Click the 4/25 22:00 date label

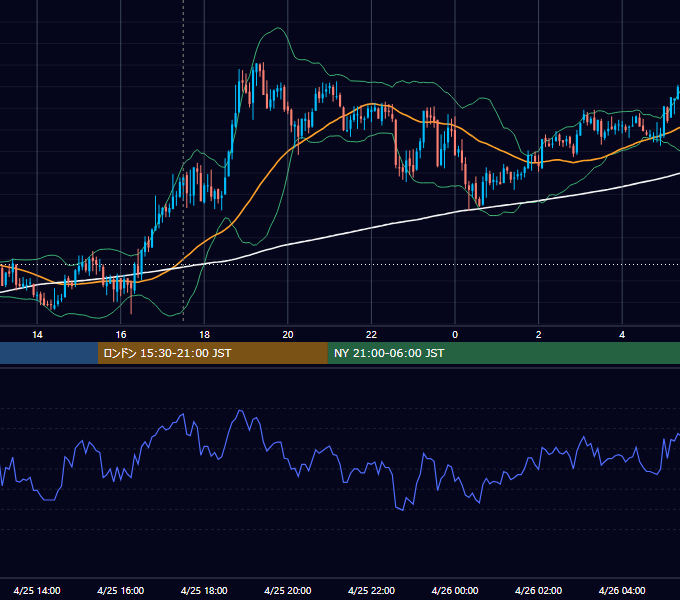coord(371,590)
